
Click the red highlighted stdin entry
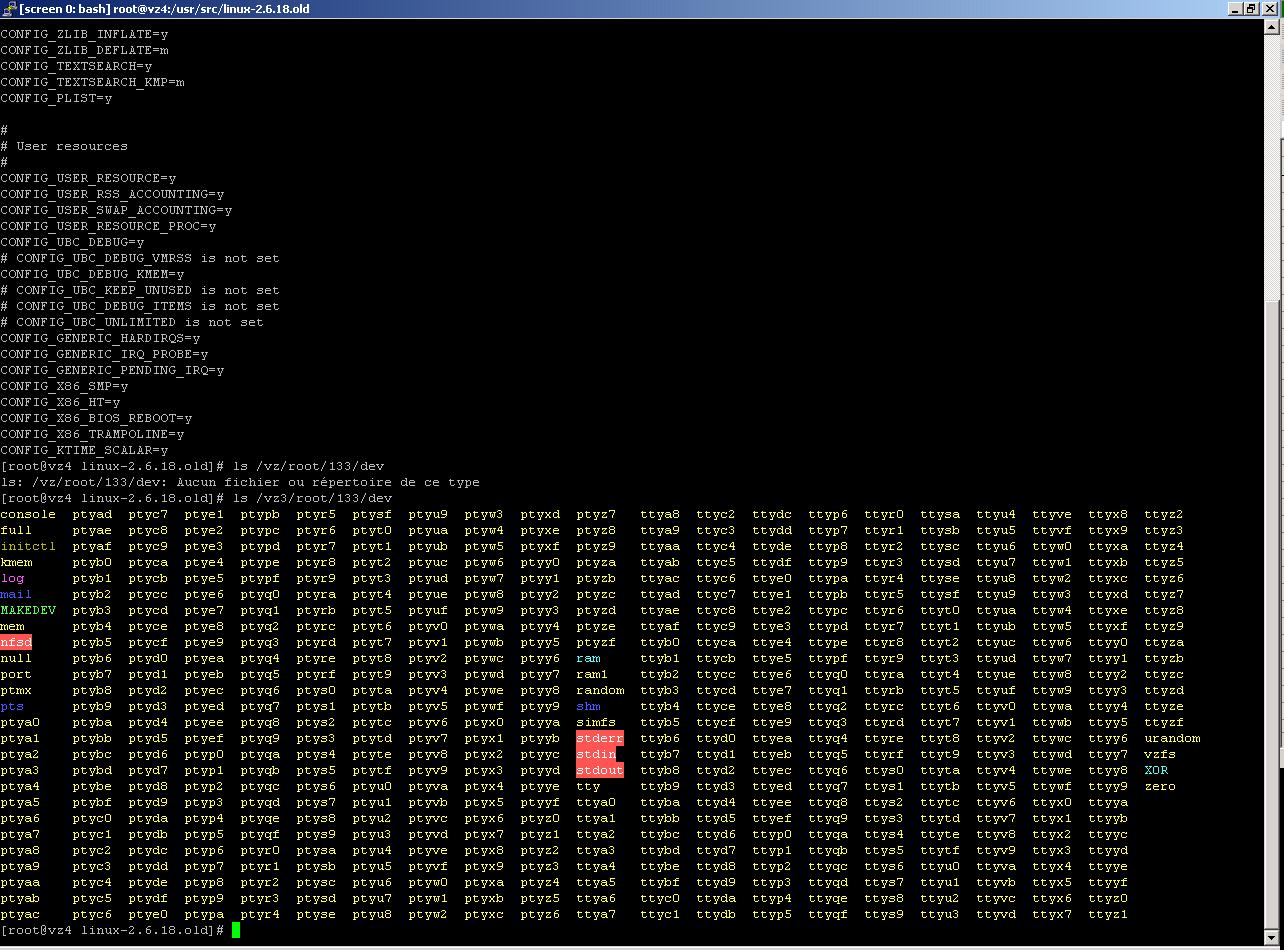(x=596, y=755)
